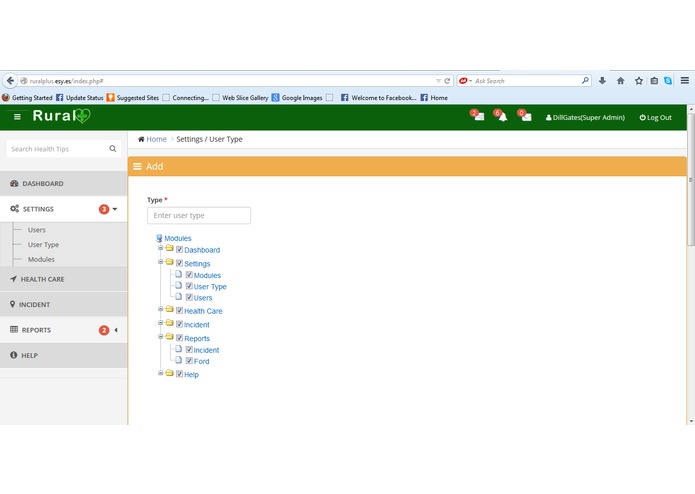Collapse the Reports tree node toggle
The width and height of the screenshot is (695, 494).
(160, 337)
